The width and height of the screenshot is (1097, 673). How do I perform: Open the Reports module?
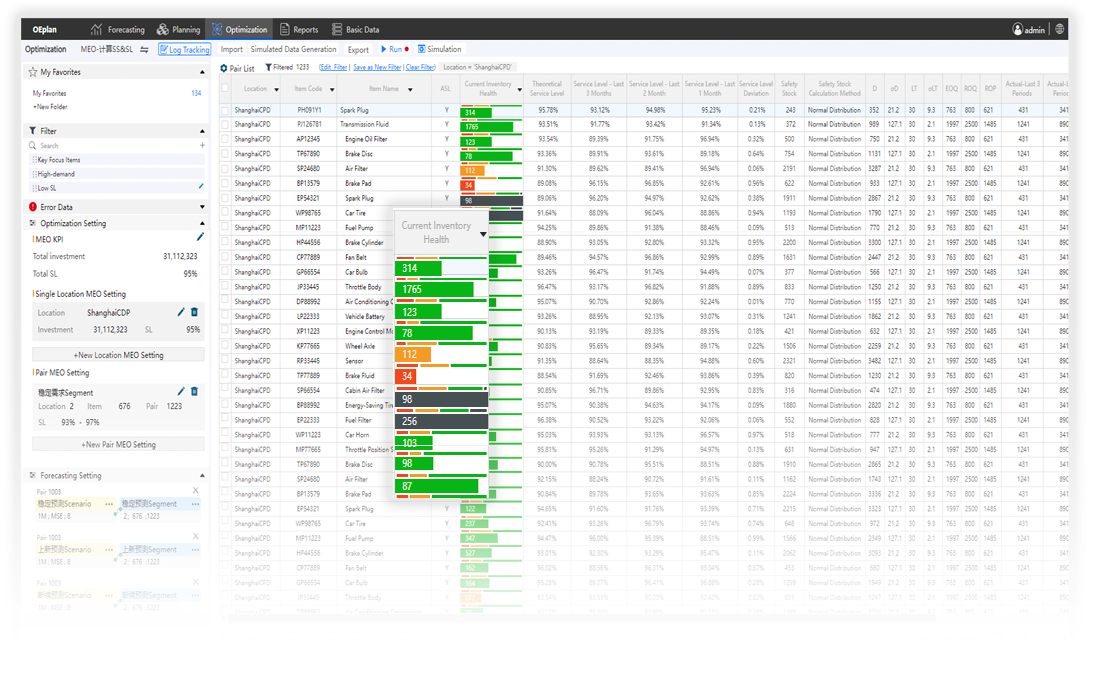point(299,29)
